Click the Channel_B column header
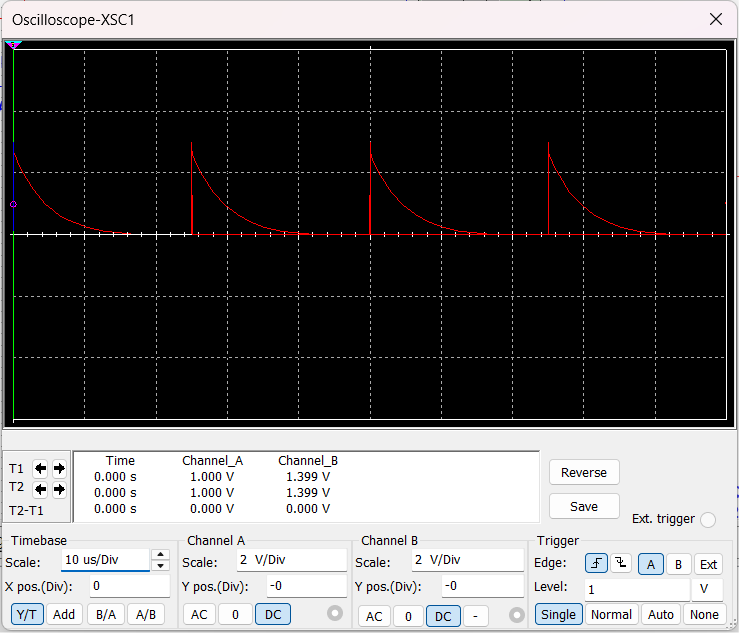 (308, 460)
